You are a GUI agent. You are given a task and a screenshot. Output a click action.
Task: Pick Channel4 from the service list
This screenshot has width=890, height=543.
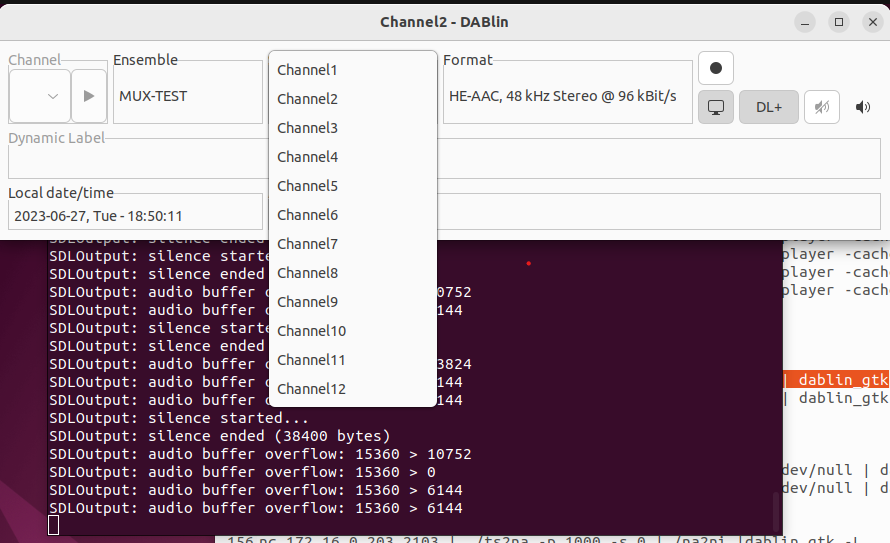(352, 157)
